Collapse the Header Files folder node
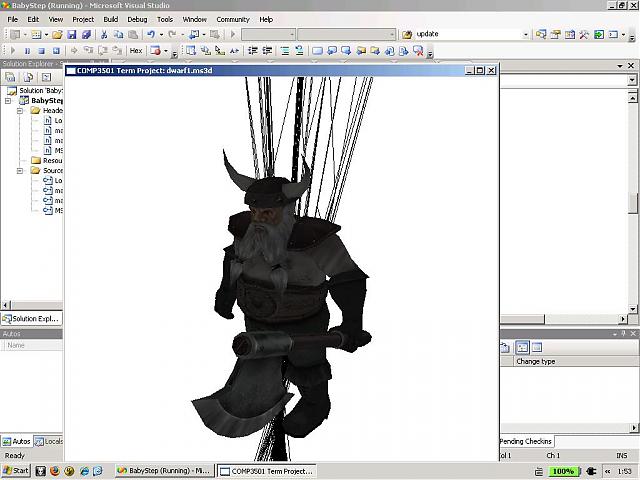This screenshot has width=640, height=480. click(20, 111)
